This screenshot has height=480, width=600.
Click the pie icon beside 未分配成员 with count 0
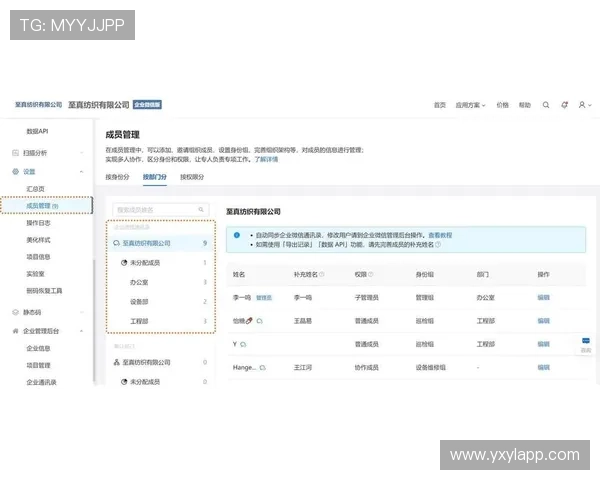[124, 382]
